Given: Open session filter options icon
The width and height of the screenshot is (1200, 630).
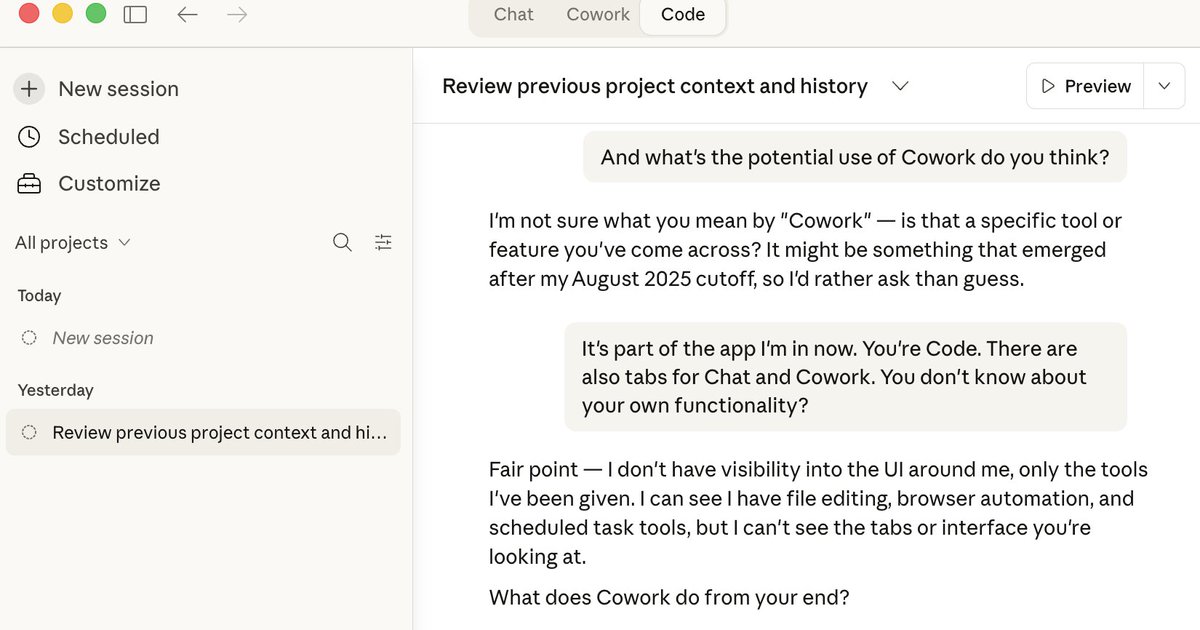Looking at the screenshot, I should coord(383,242).
